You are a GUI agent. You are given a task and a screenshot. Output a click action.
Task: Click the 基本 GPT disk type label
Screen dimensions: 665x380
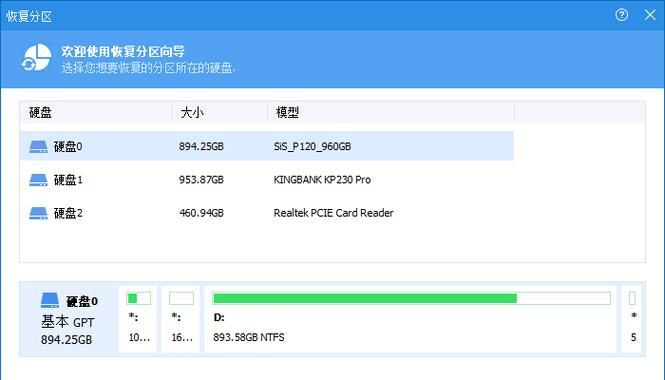tap(67, 322)
